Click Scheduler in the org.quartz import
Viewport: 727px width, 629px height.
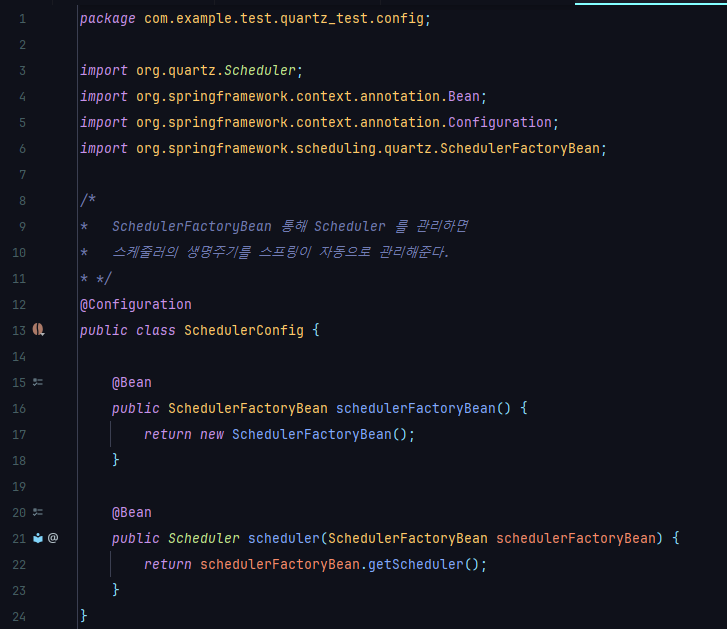(x=260, y=70)
